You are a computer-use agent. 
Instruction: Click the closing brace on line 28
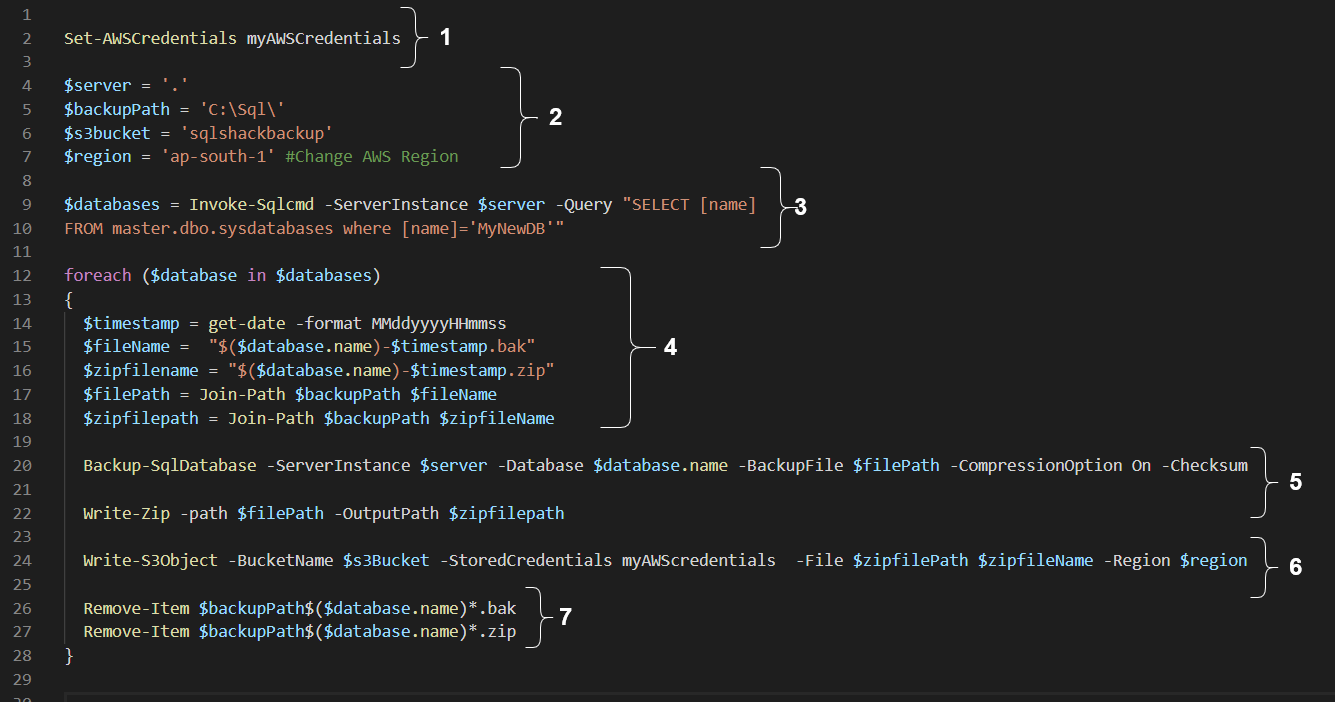69,656
